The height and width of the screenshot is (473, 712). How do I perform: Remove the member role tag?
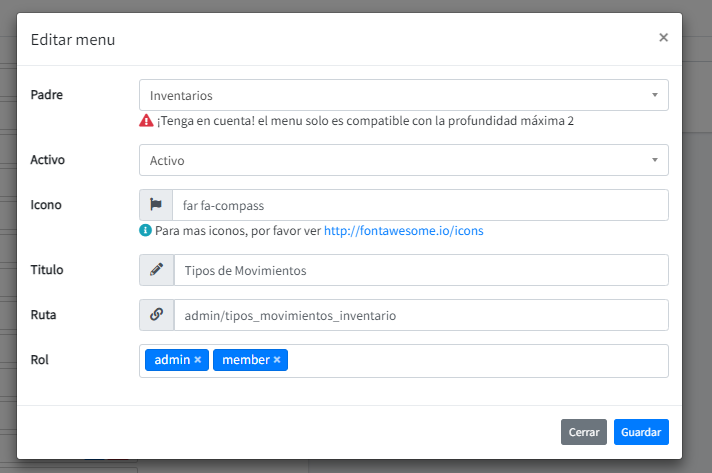277,360
